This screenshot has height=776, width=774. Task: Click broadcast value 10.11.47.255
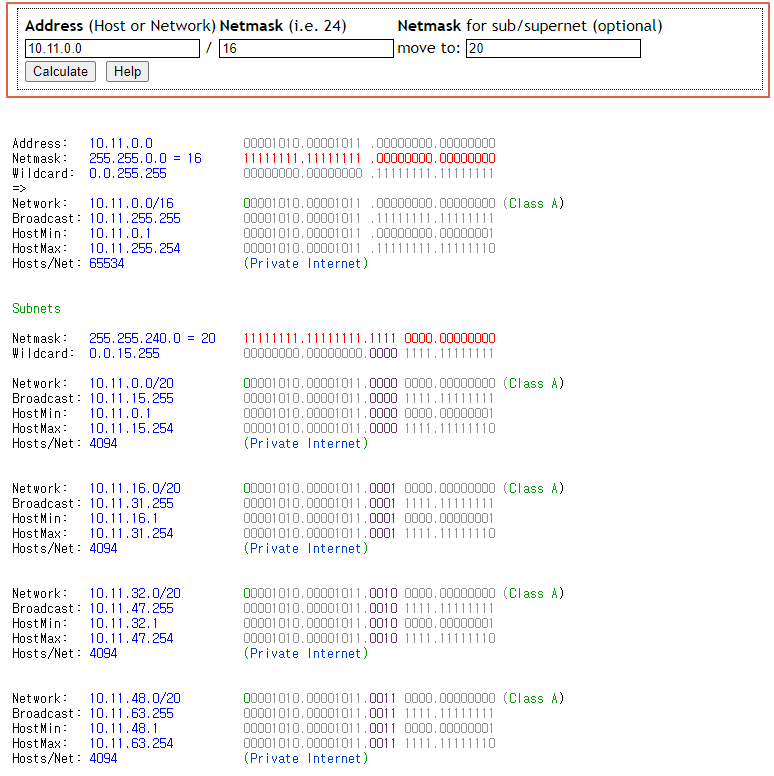[x=131, y=608]
